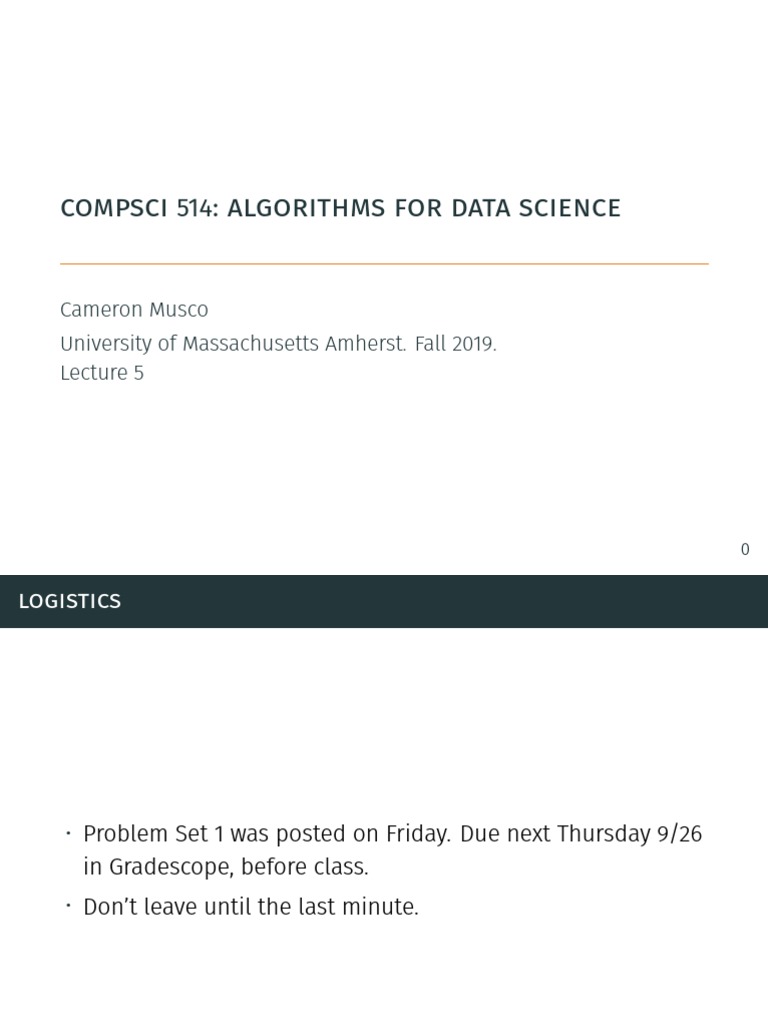
Task: Click the orange divider line under title
Action: tap(384, 264)
